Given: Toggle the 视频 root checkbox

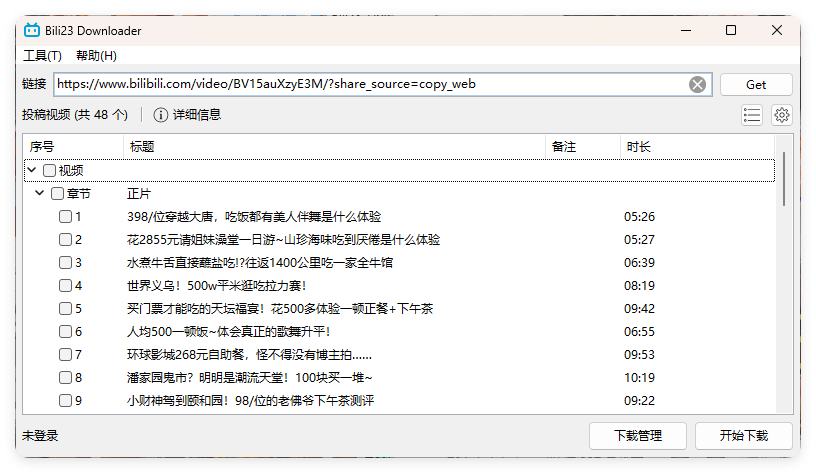Looking at the screenshot, I should 49,171.
